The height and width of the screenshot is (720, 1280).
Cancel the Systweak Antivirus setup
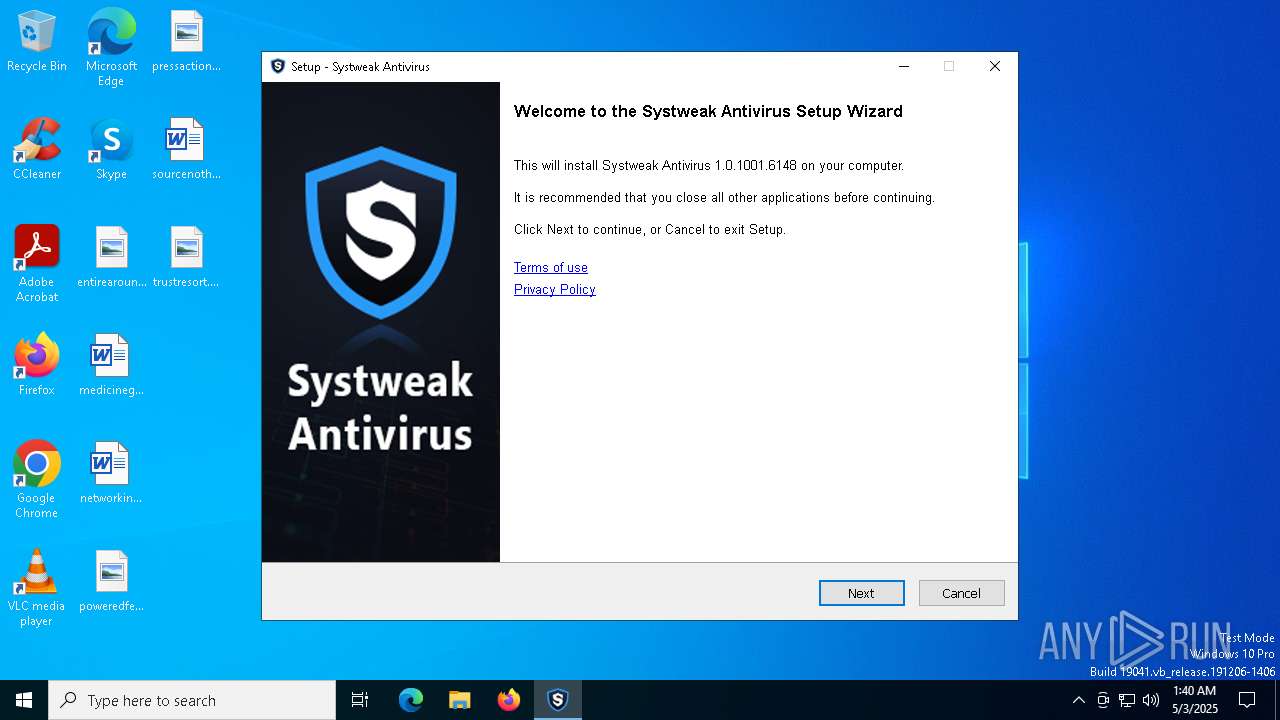coord(961,593)
